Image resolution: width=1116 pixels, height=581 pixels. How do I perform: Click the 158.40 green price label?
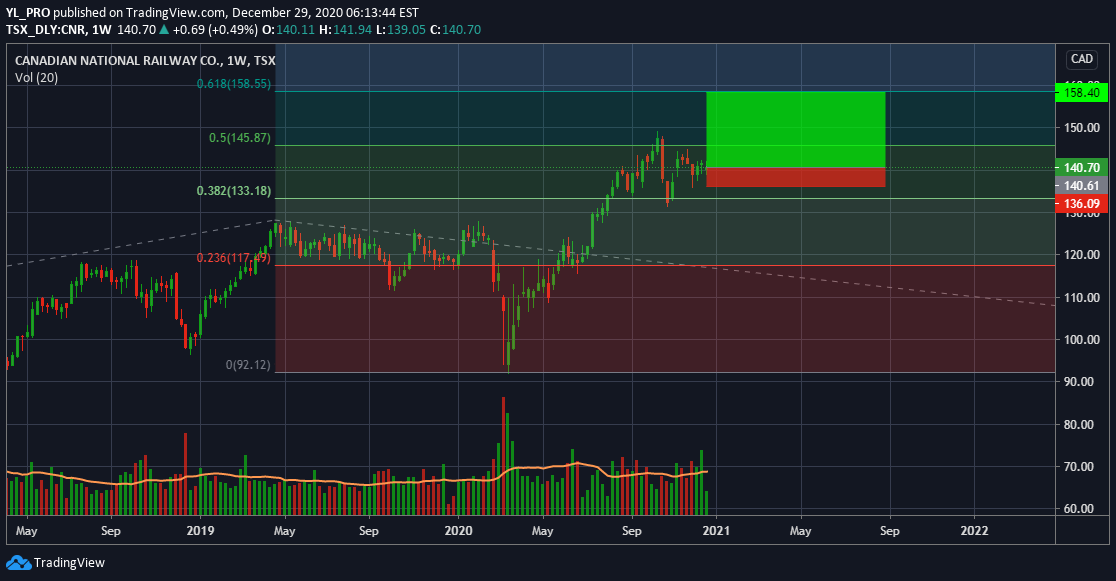[x=1082, y=93]
